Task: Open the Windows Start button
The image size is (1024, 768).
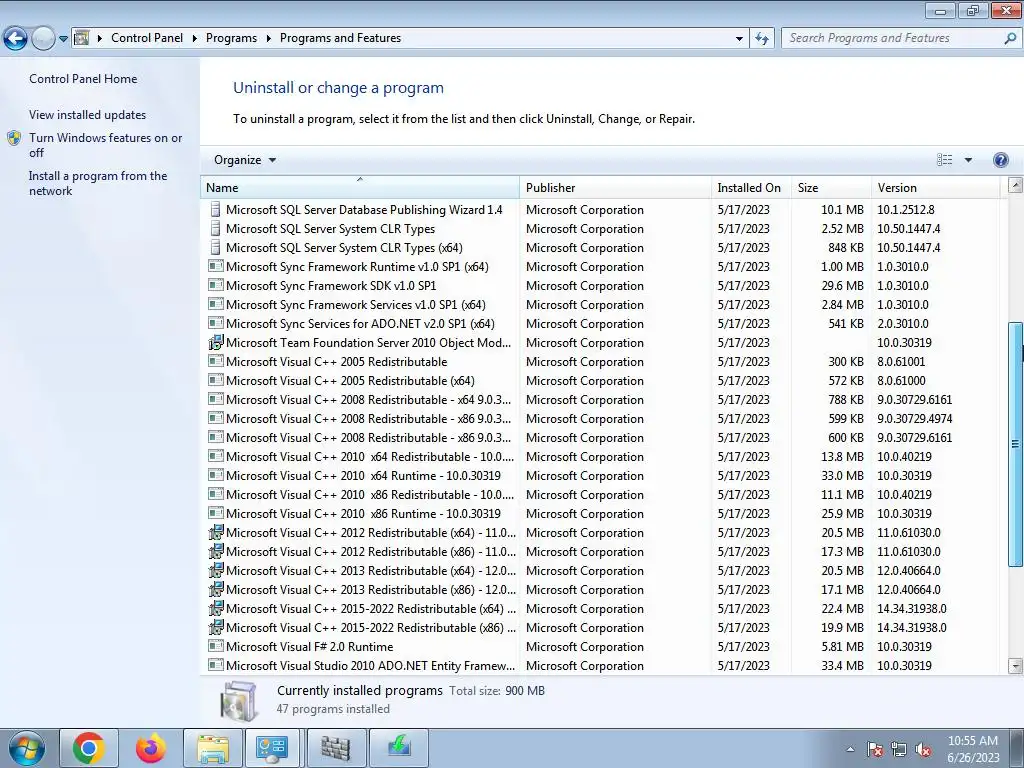Action: (x=26, y=748)
